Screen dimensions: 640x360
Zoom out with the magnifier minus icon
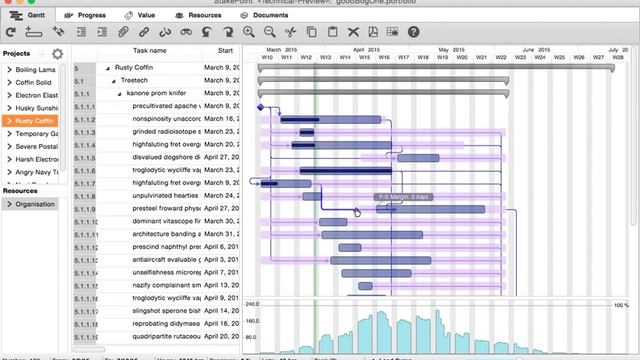pos(269,32)
